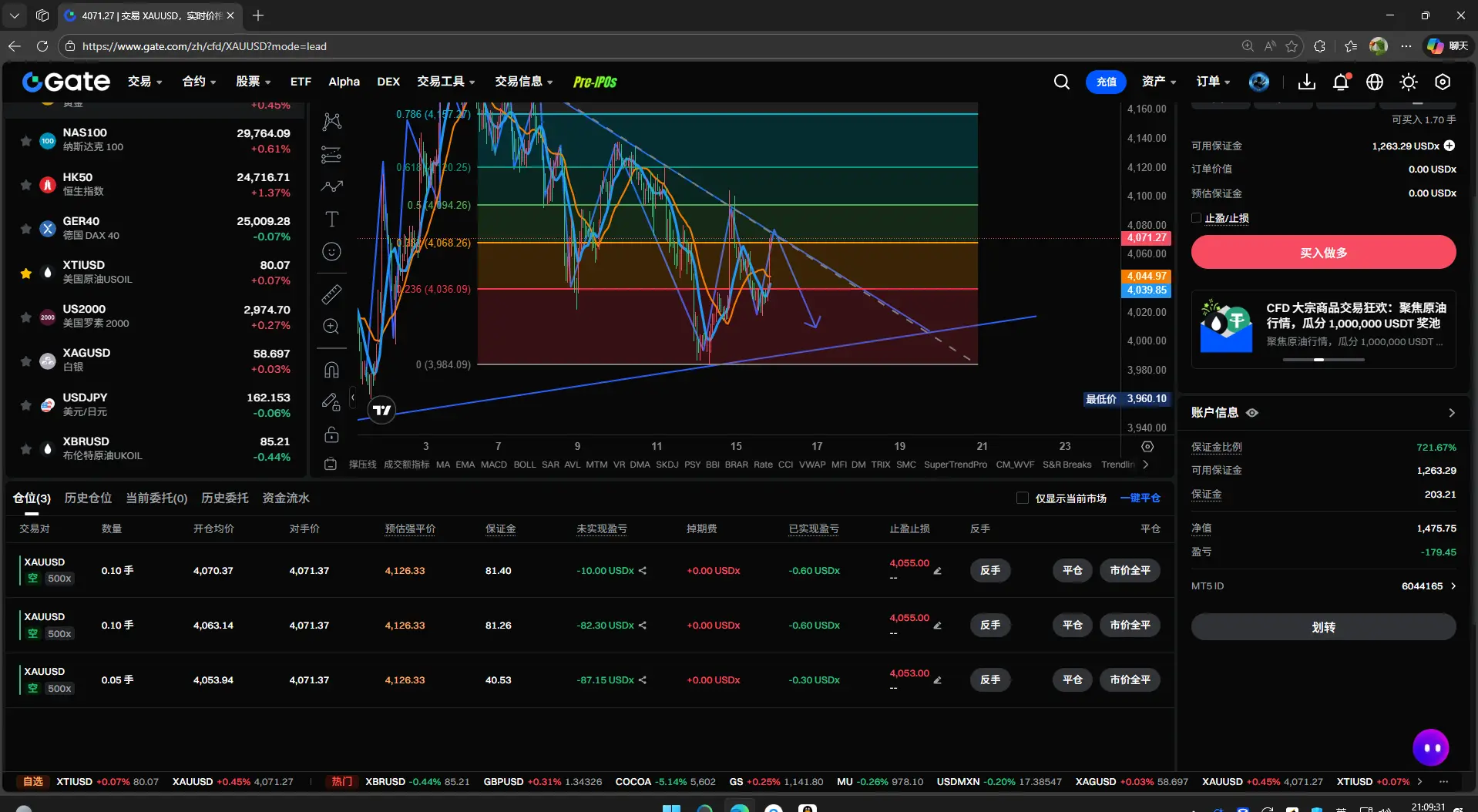Viewport: 1478px width, 812px height.
Task: Click the download app icon
Action: (1307, 82)
